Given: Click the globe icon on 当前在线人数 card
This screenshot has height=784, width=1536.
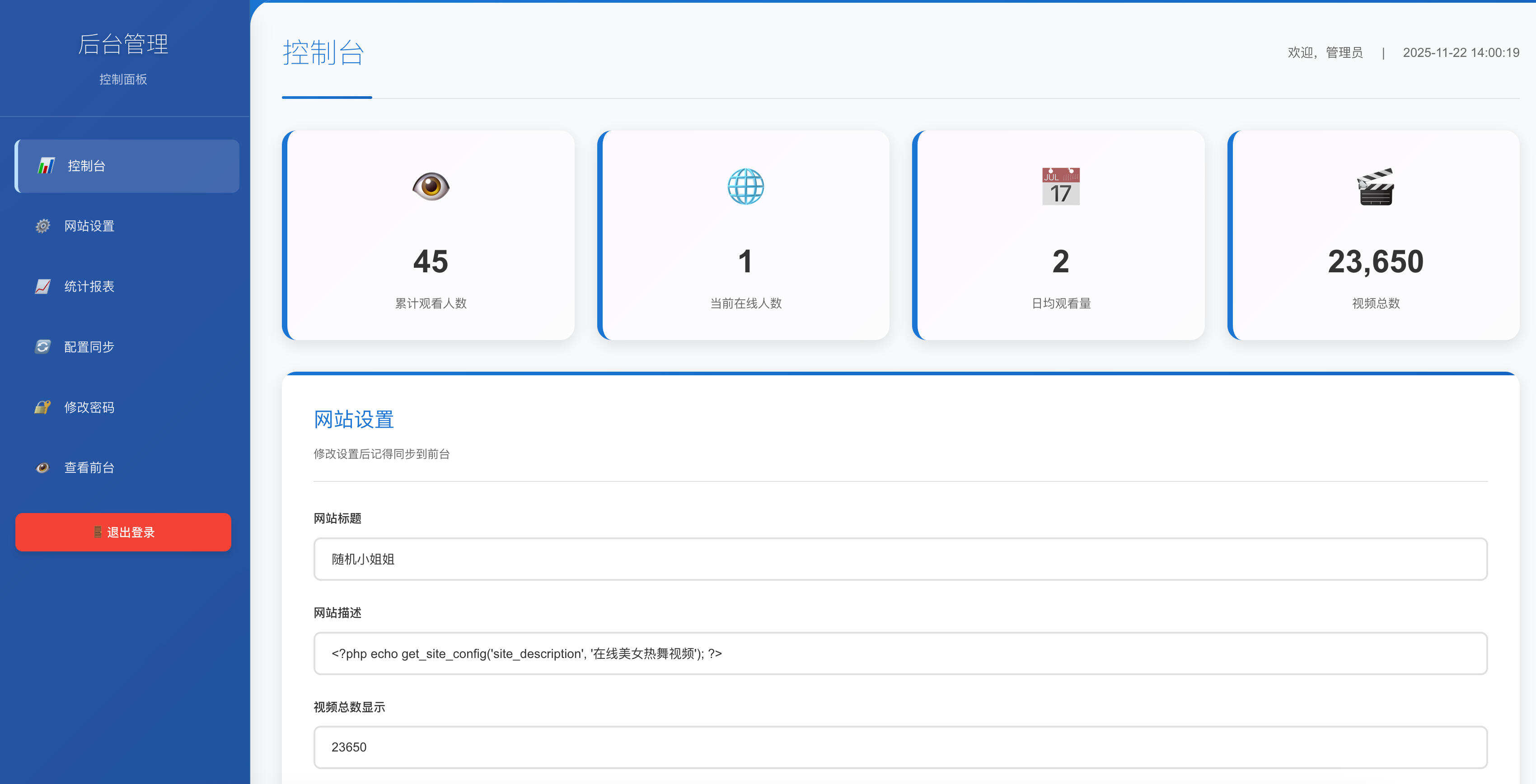Looking at the screenshot, I should 745,187.
